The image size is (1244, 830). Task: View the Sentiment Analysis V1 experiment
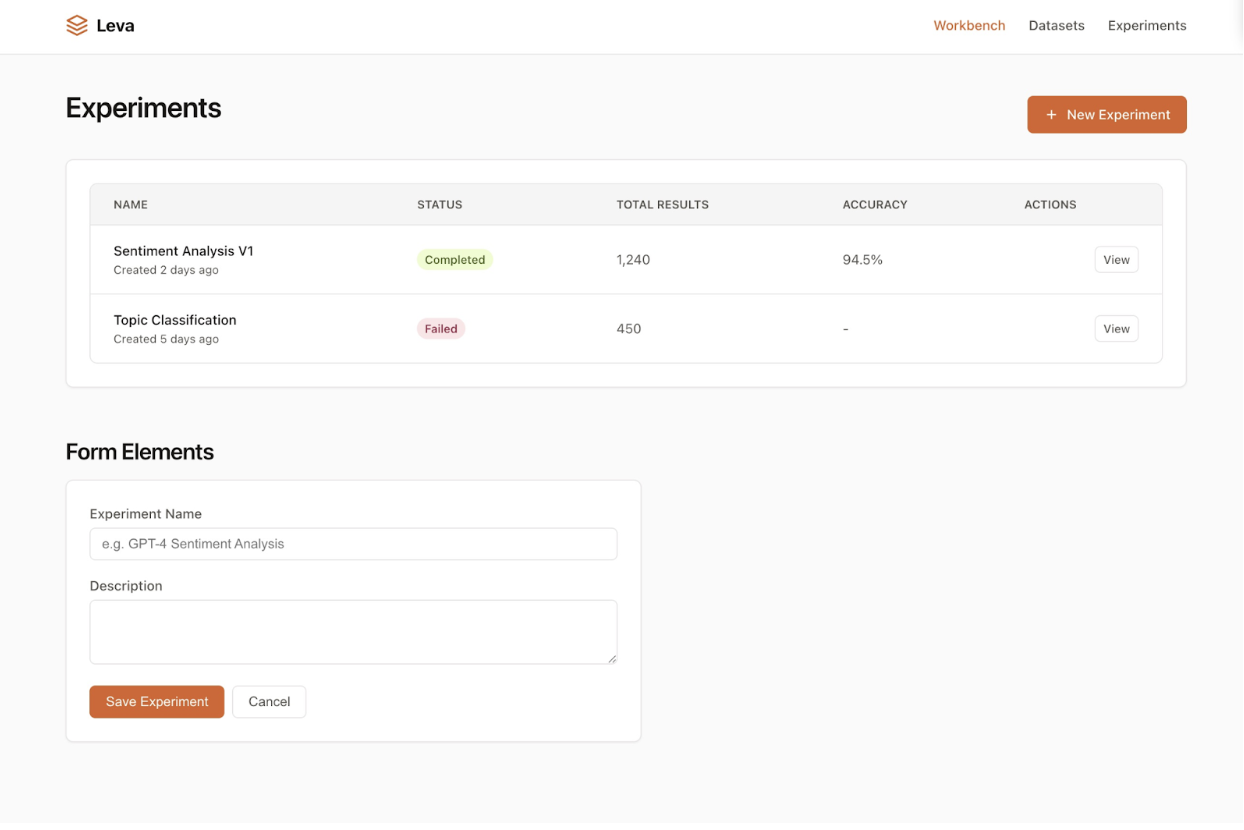(1116, 260)
